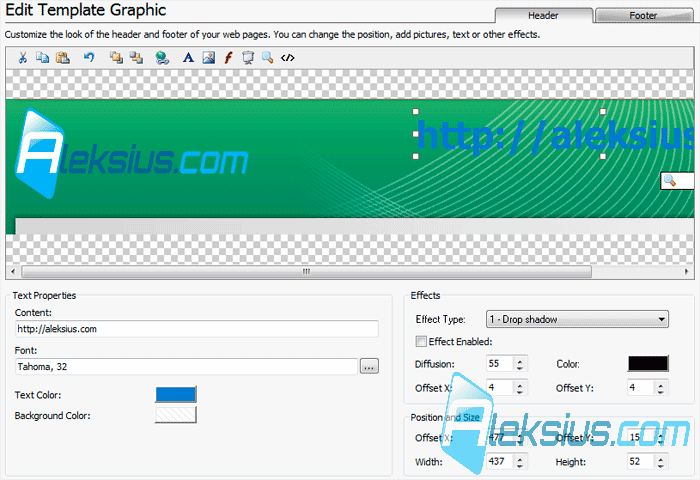Increase Height value with up arrow
Image resolution: width=700 pixels, height=480 pixels.
tap(661, 458)
